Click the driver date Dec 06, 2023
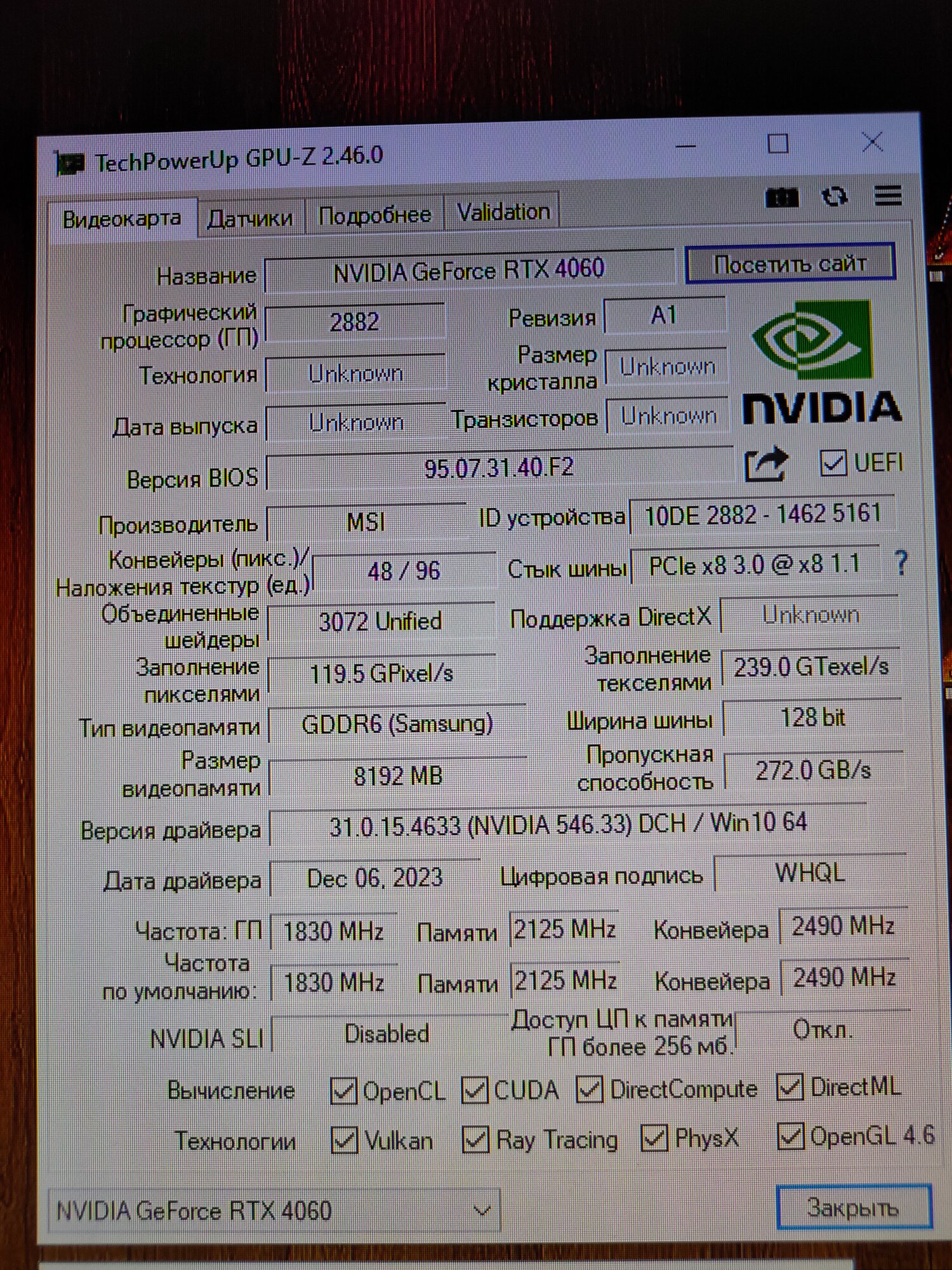 pyautogui.click(x=374, y=878)
